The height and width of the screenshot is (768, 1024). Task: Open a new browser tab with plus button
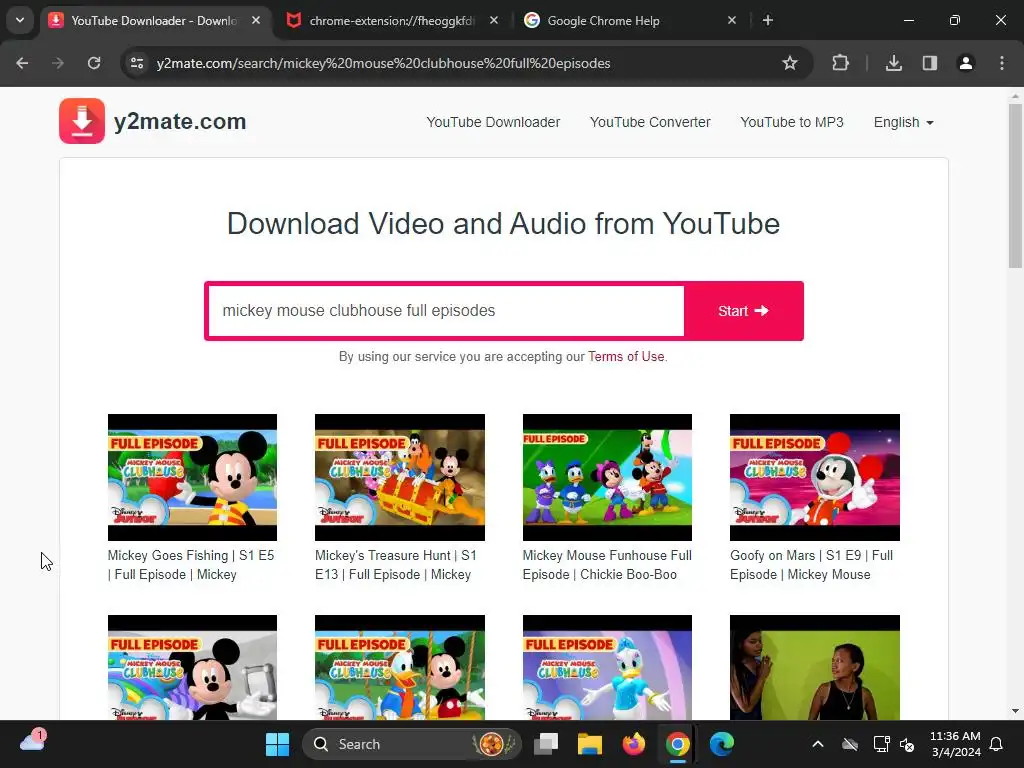coord(768,20)
